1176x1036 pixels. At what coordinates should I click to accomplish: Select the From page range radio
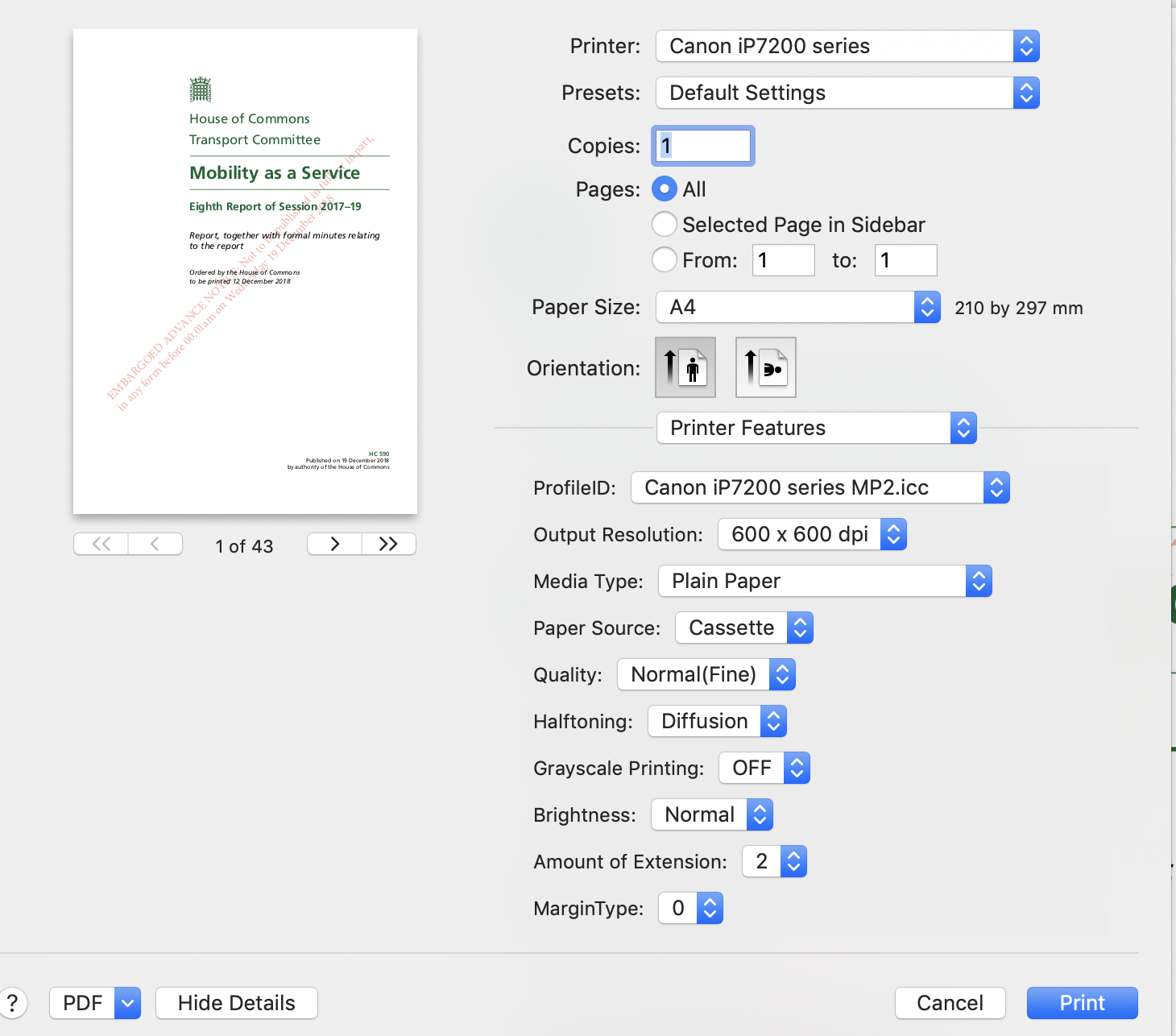(665, 259)
